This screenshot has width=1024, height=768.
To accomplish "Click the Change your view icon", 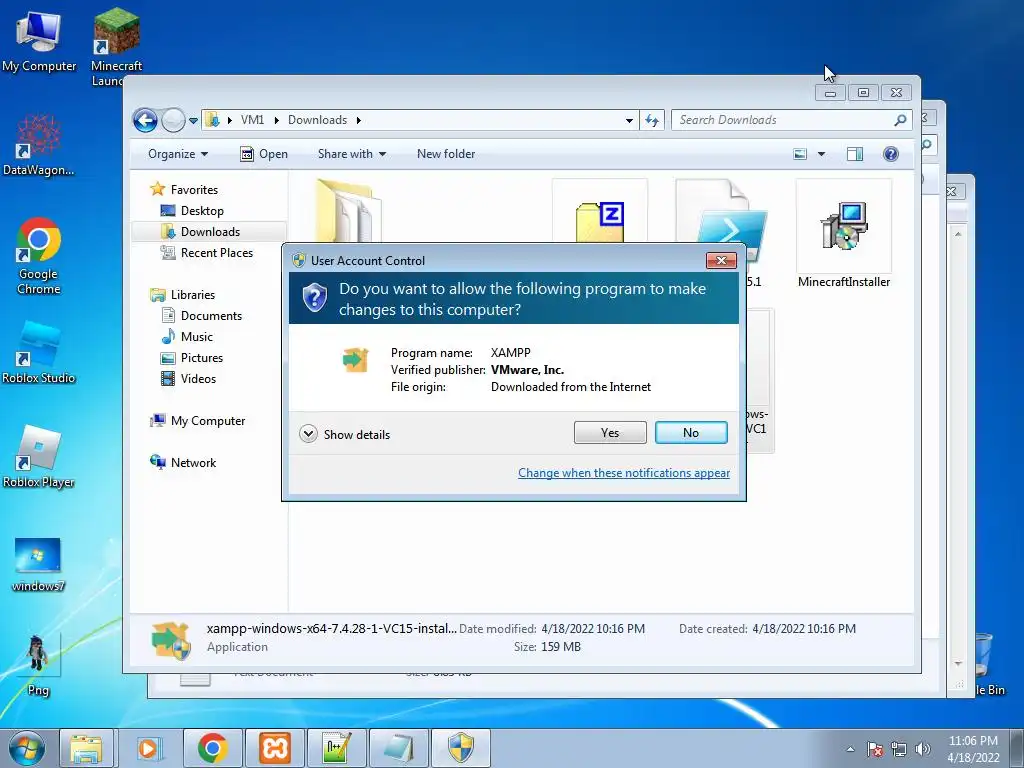I will tap(800, 154).
